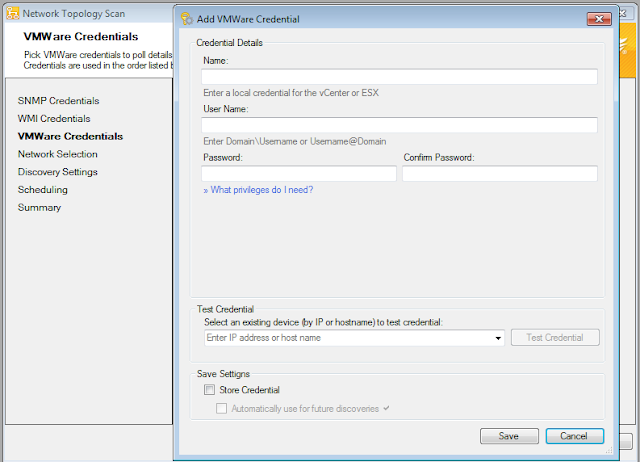
Task: Switch to Discovery Settings step
Action: coord(58,172)
